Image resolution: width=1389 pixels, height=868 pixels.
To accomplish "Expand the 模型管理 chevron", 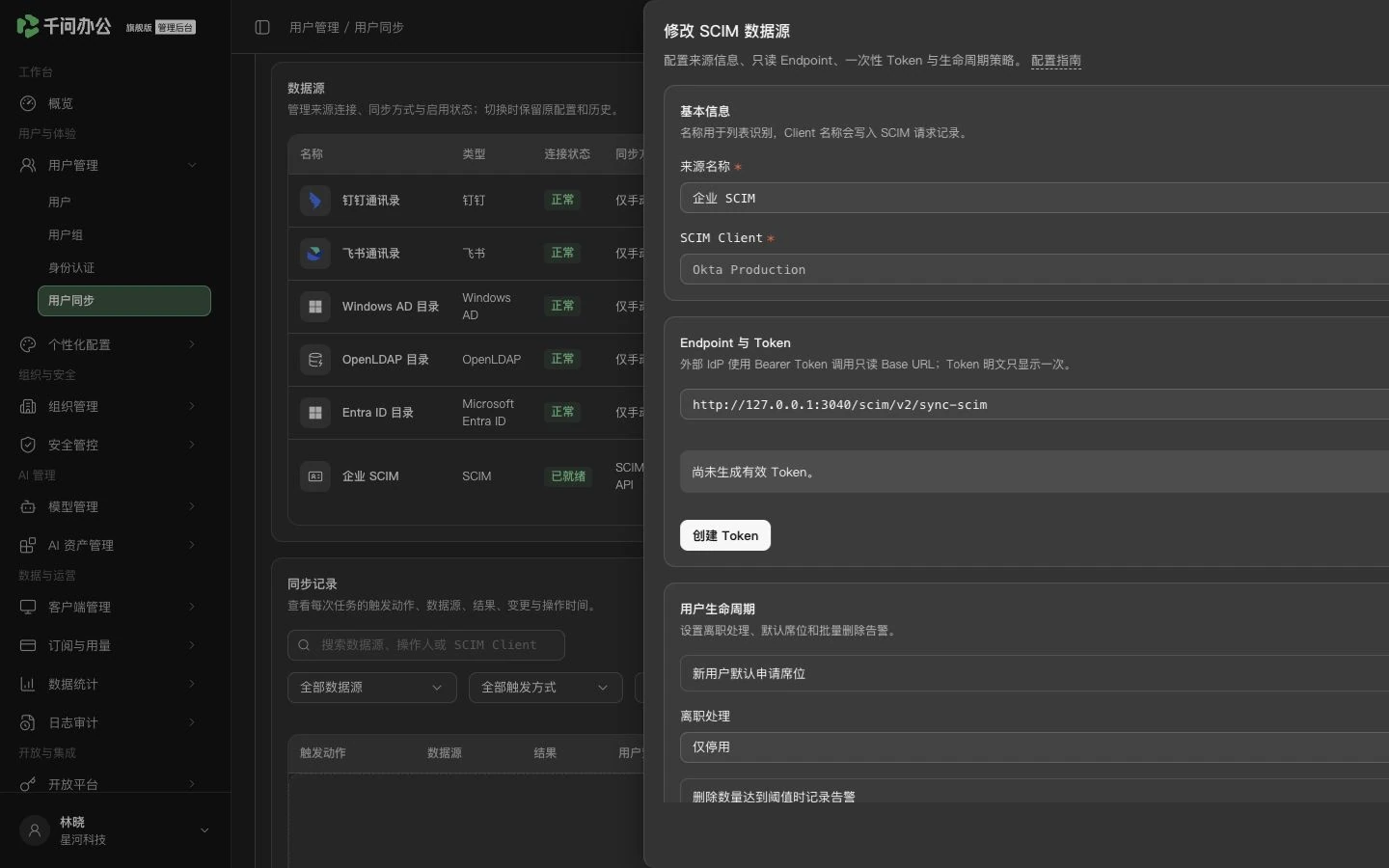I will coord(192,506).
